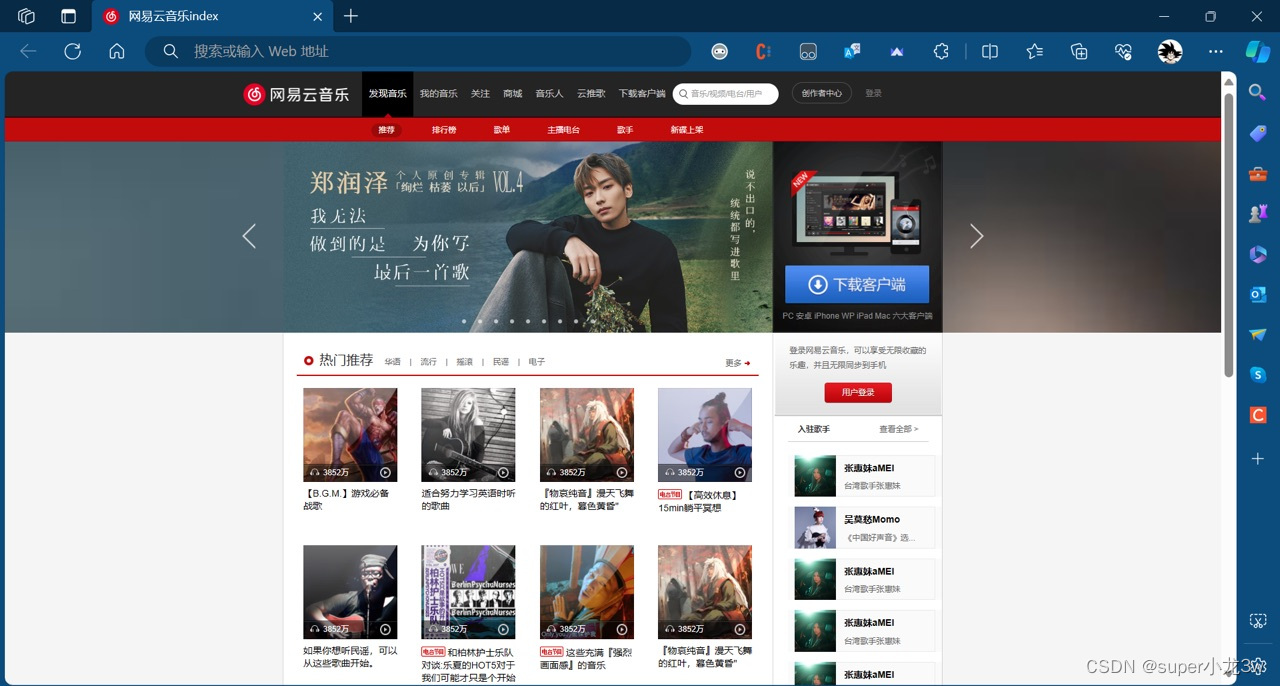Viewport: 1280px width, 686px height.
Task: Open the Berlin Psycho Nurses playlist cover
Action: 468,592
